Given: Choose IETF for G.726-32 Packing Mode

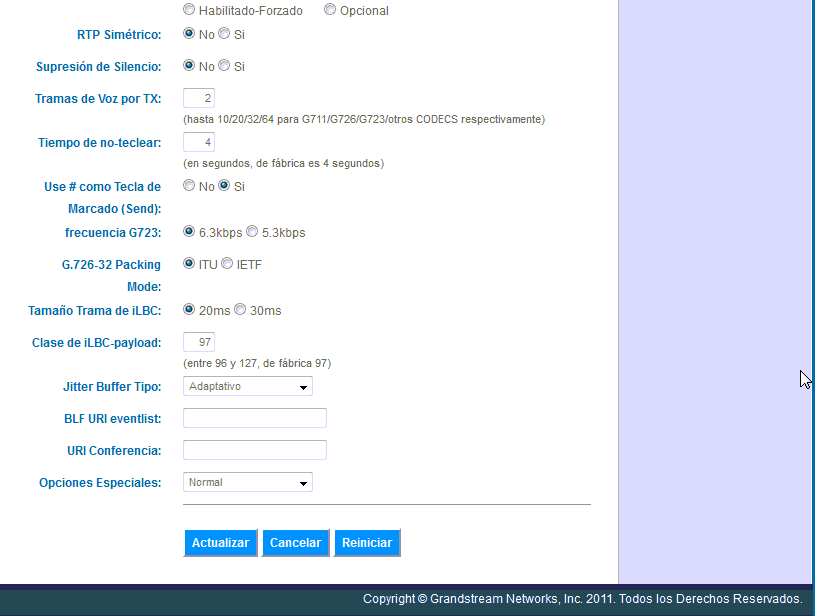Looking at the screenshot, I should pyautogui.click(x=226, y=262).
